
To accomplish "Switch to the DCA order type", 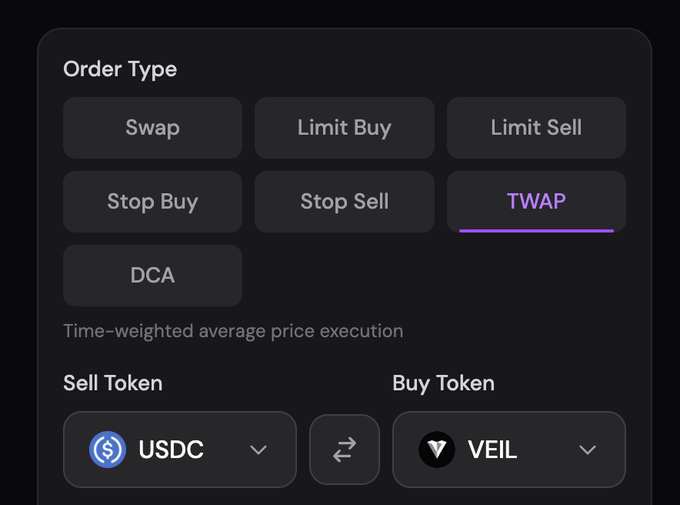I will point(152,276).
